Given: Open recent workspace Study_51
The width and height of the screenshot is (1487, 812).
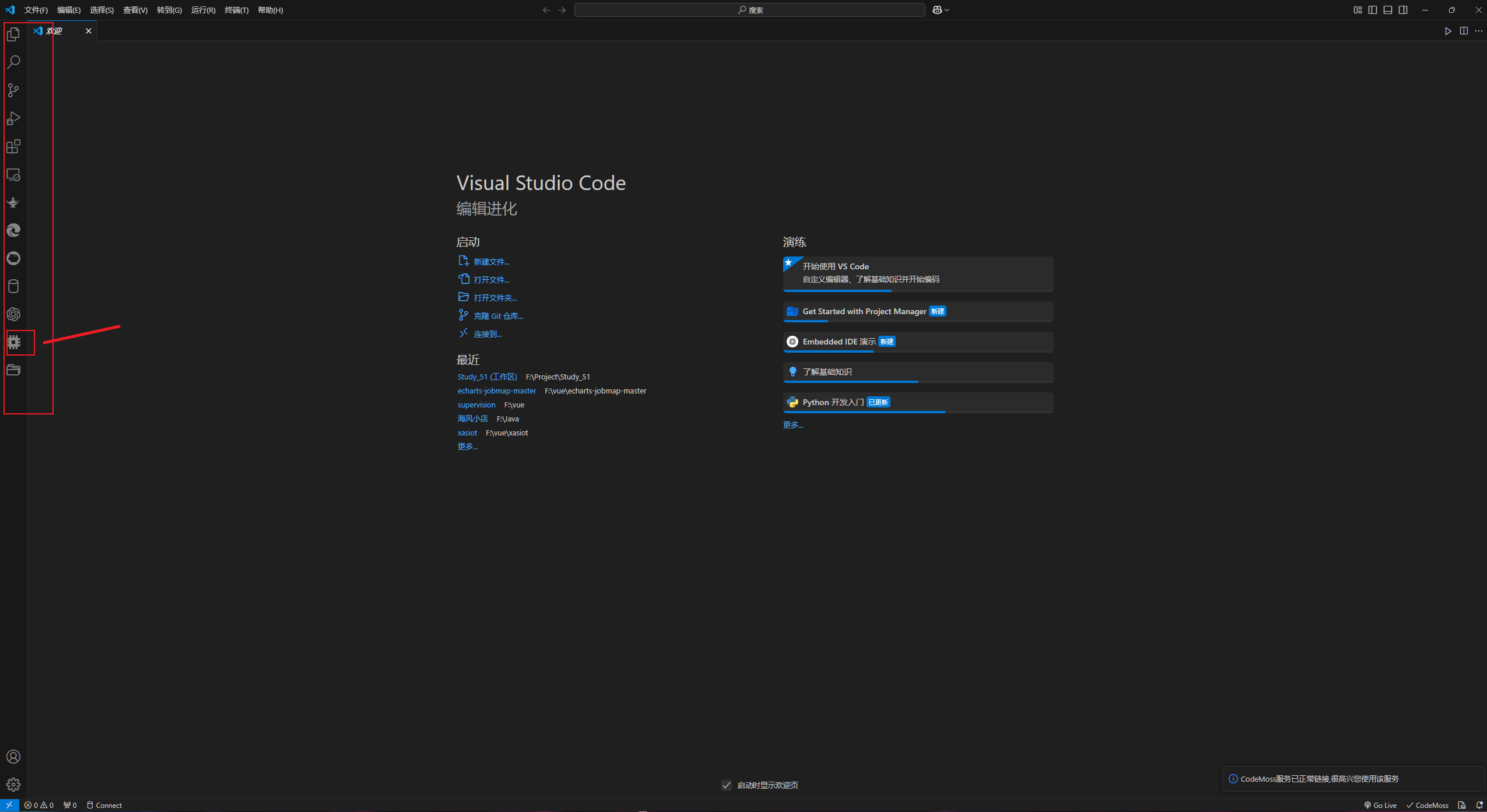Looking at the screenshot, I should pyautogui.click(x=487, y=377).
